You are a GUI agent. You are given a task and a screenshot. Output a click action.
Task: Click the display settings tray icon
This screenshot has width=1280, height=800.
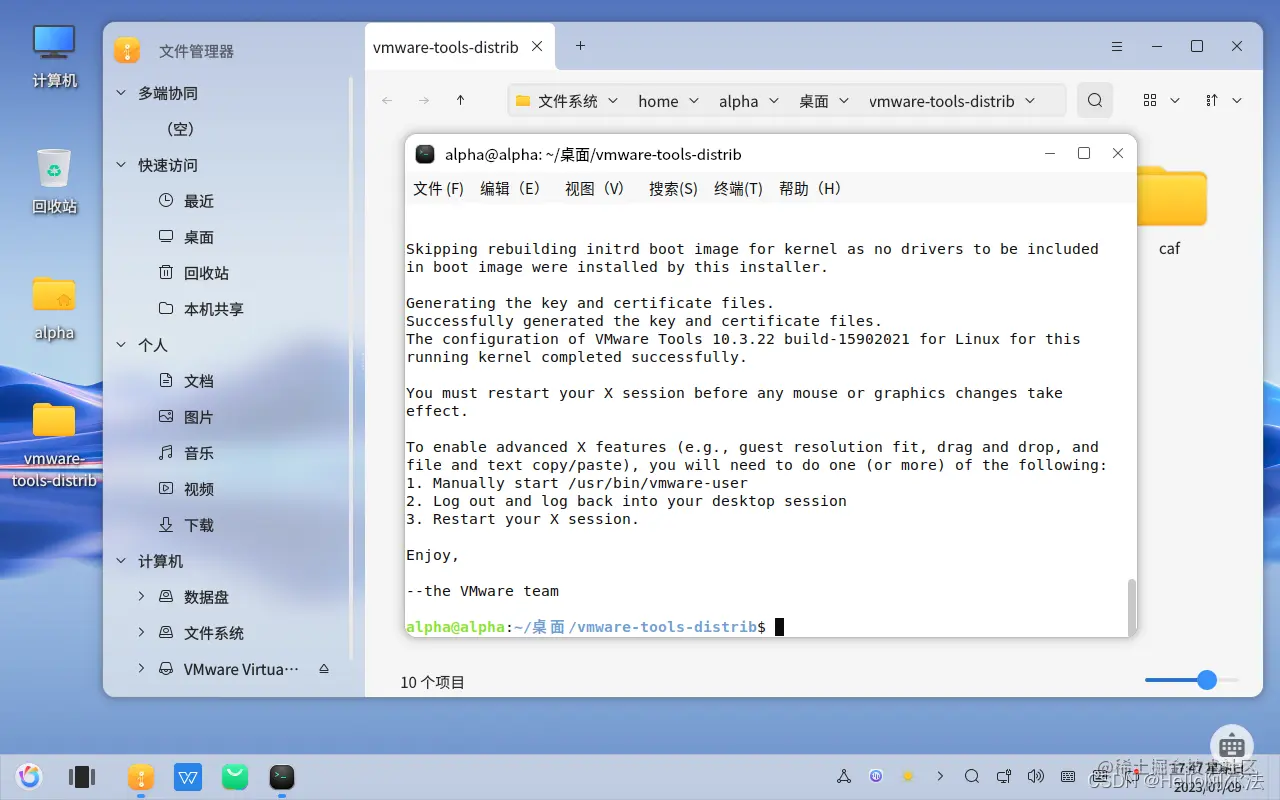(1003, 776)
